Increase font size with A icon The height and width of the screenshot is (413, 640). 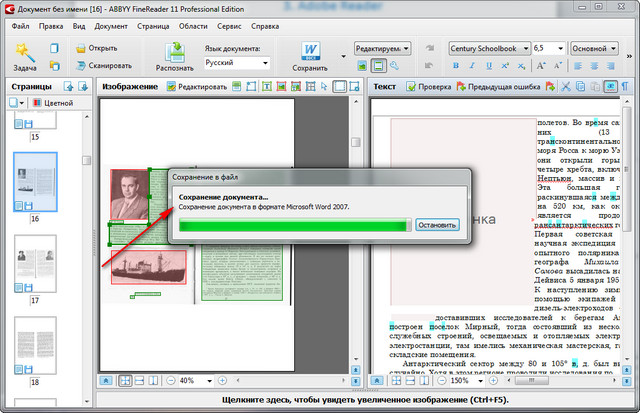541,65
